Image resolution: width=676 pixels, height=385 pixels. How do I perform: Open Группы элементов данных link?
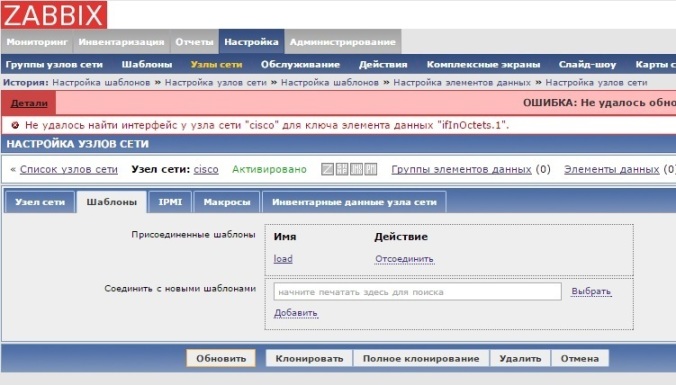pos(461,169)
